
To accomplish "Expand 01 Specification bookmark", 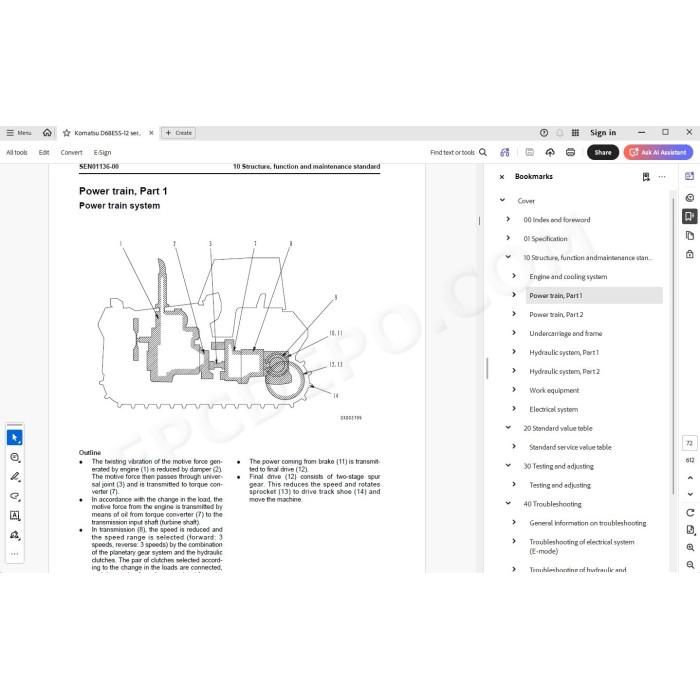I will click(x=508, y=238).
